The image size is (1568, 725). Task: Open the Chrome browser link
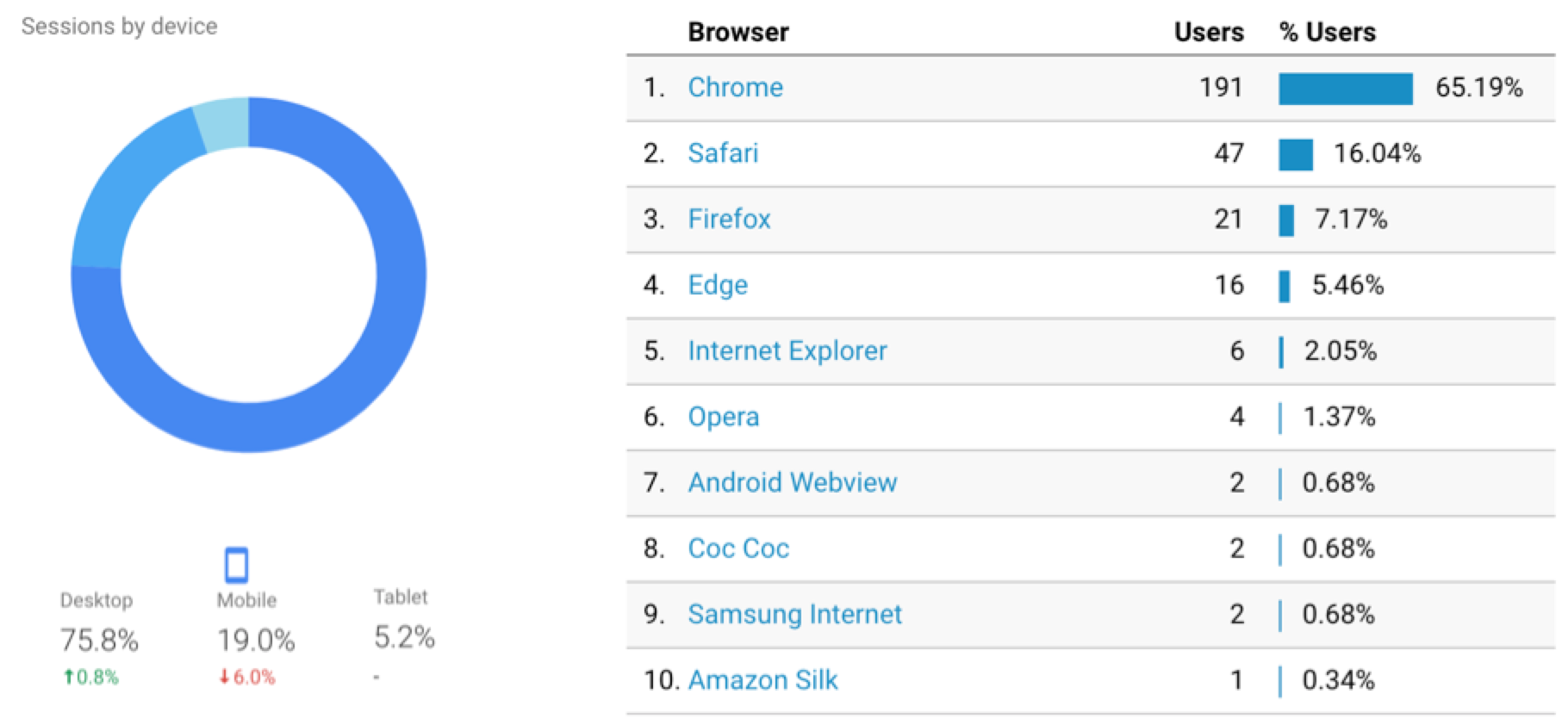(x=735, y=87)
